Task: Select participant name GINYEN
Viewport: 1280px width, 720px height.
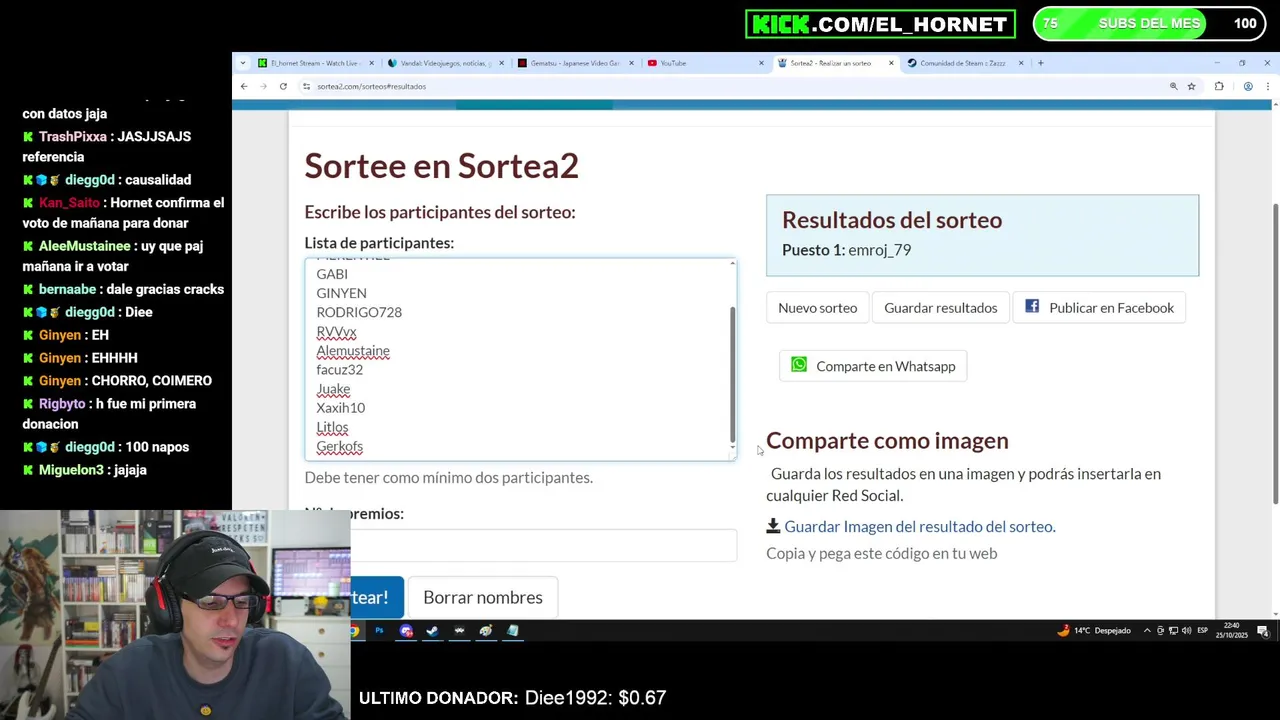Action: [341, 293]
